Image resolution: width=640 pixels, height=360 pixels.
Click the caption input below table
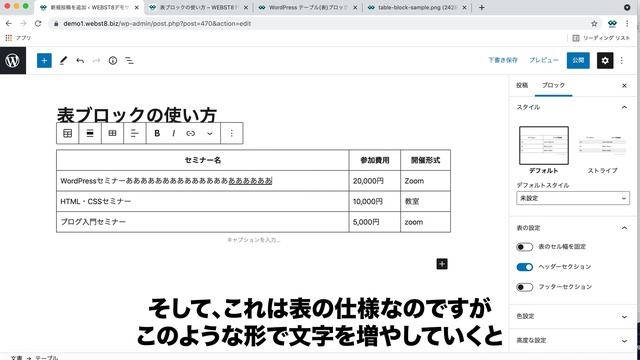pos(253,240)
